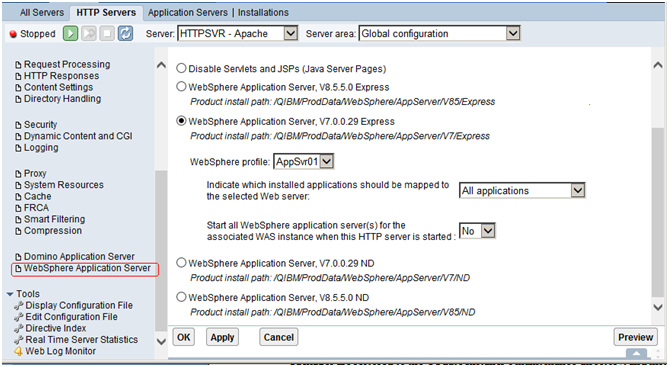Open Content Settings in the sidebar
This screenshot has height=367, width=669.
click(58, 87)
